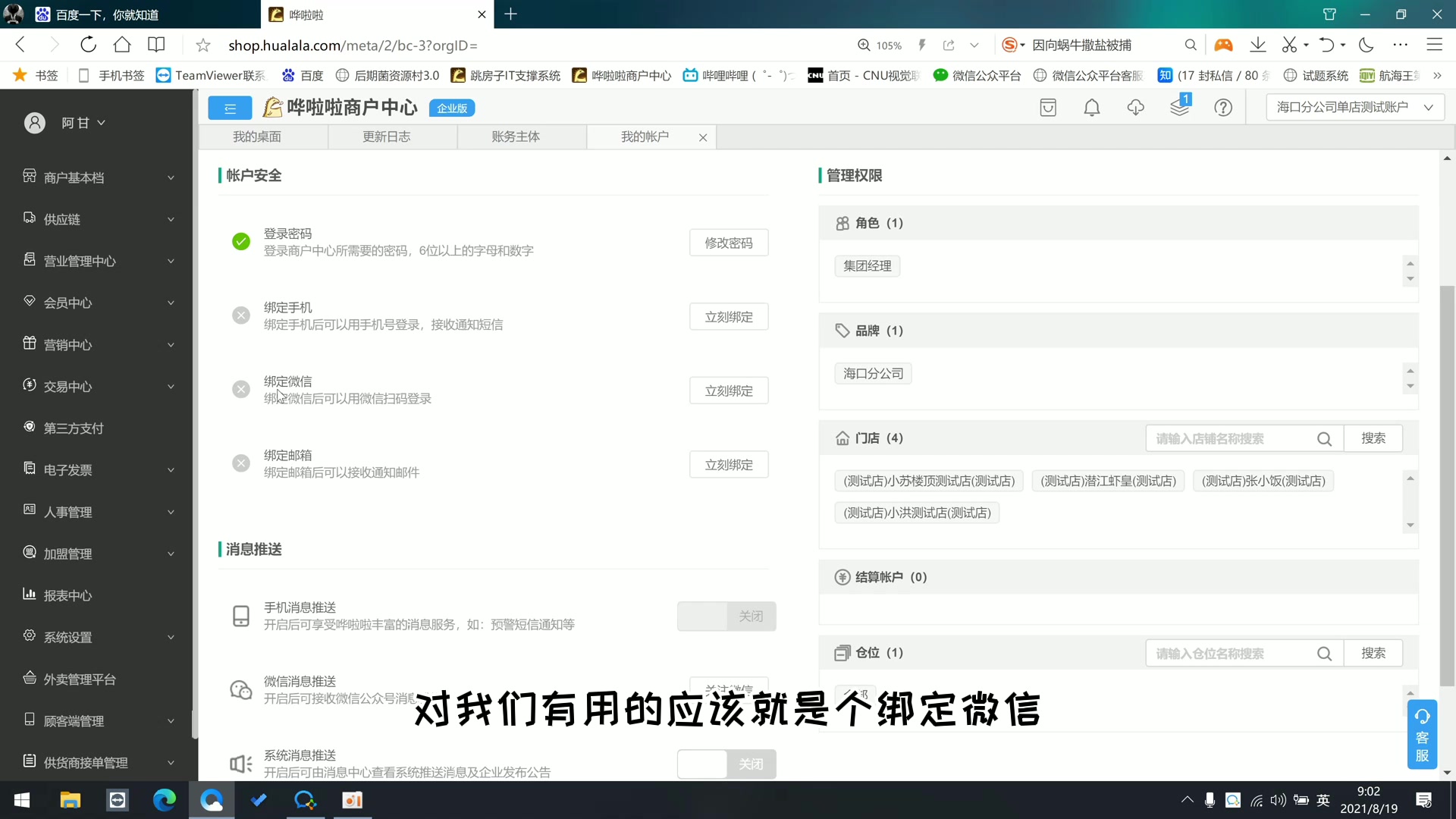
Task: Click the cloud download icon
Action: coord(1135,108)
